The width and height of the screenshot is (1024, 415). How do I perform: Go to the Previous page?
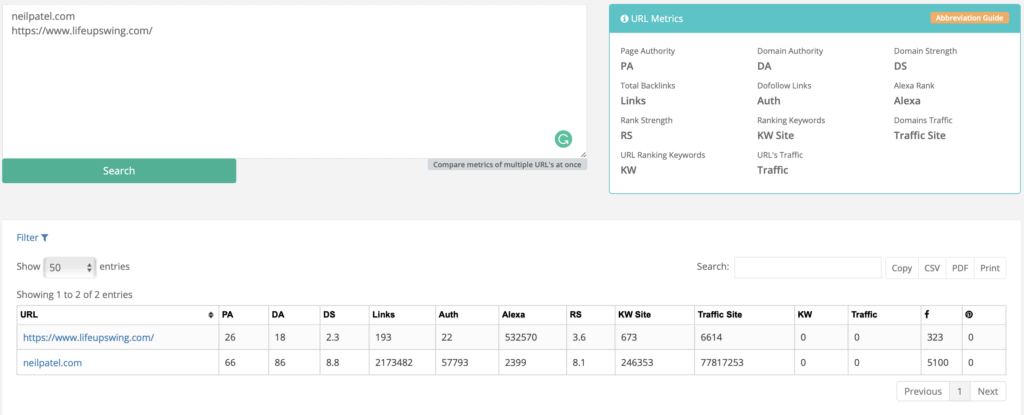[x=923, y=391]
